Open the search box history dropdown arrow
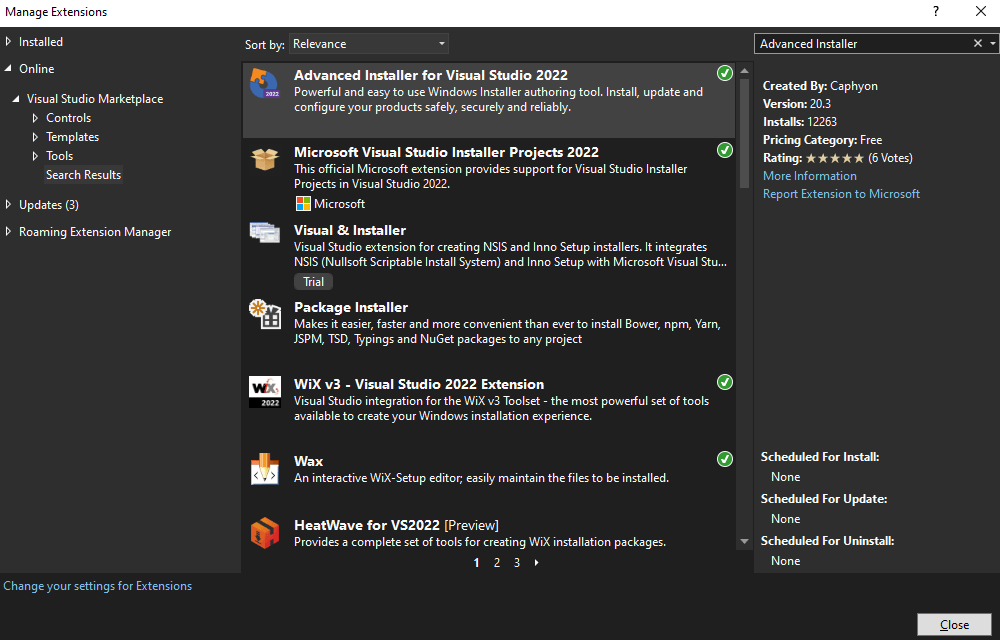The height and width of the screenshot is (640, 1000). [992, 44]
